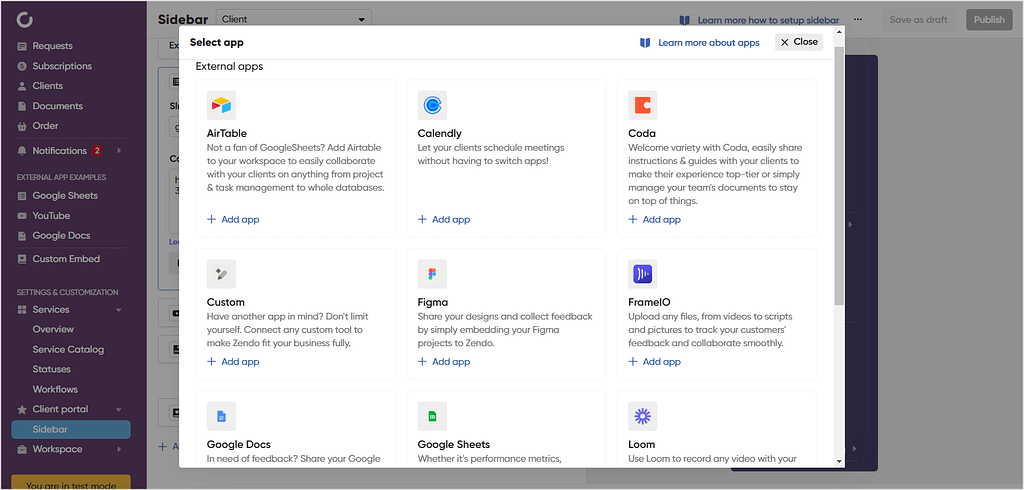
Task: Open the Clients page
Action: tap(48, 86)
